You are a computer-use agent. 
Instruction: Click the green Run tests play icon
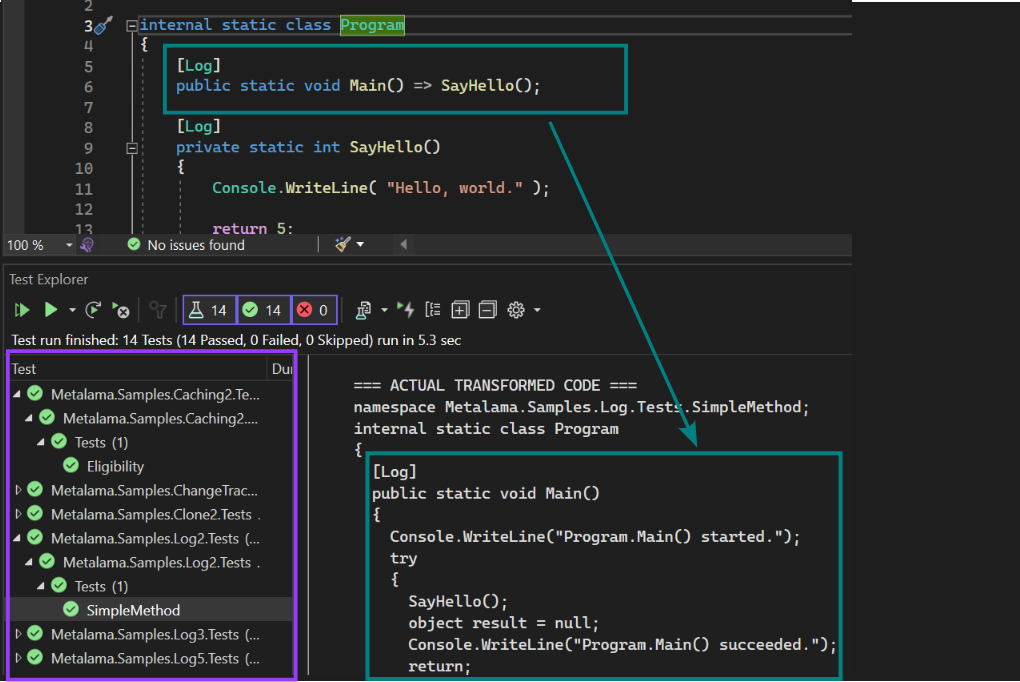51,310
